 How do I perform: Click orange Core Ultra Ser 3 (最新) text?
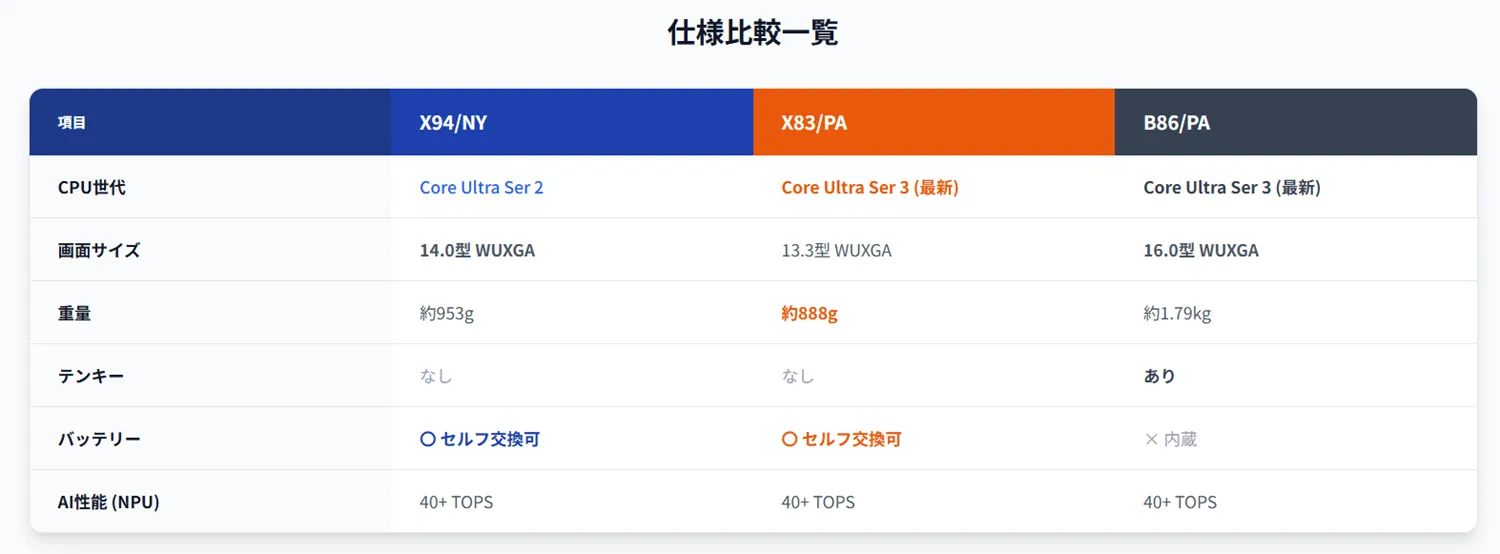click(x=870, y=187)
